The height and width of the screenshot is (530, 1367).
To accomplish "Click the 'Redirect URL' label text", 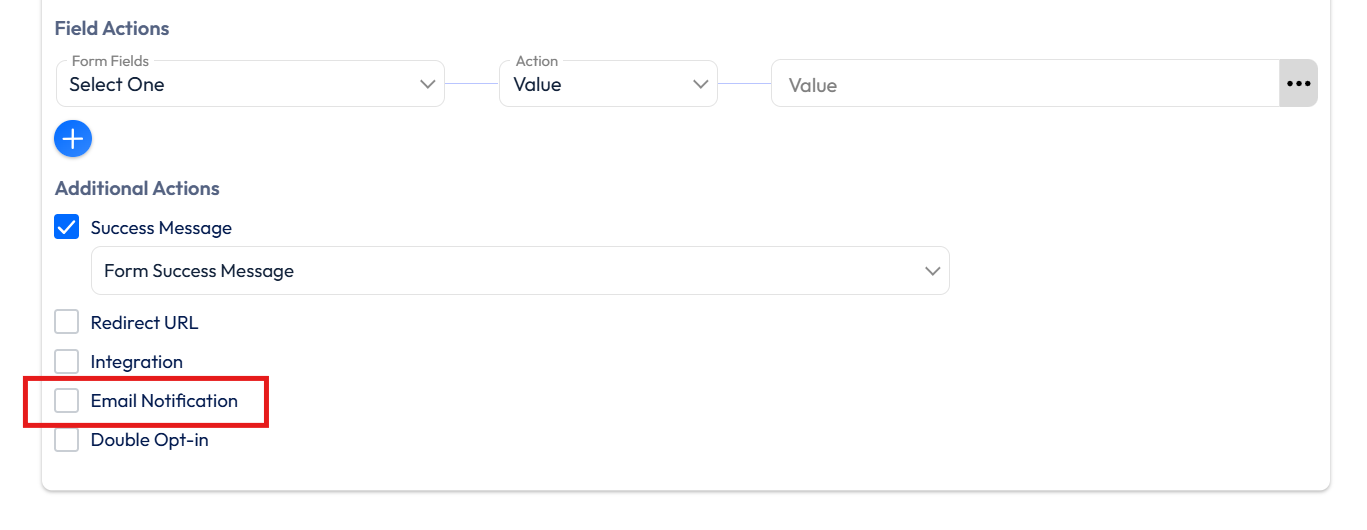I will 144,323.
